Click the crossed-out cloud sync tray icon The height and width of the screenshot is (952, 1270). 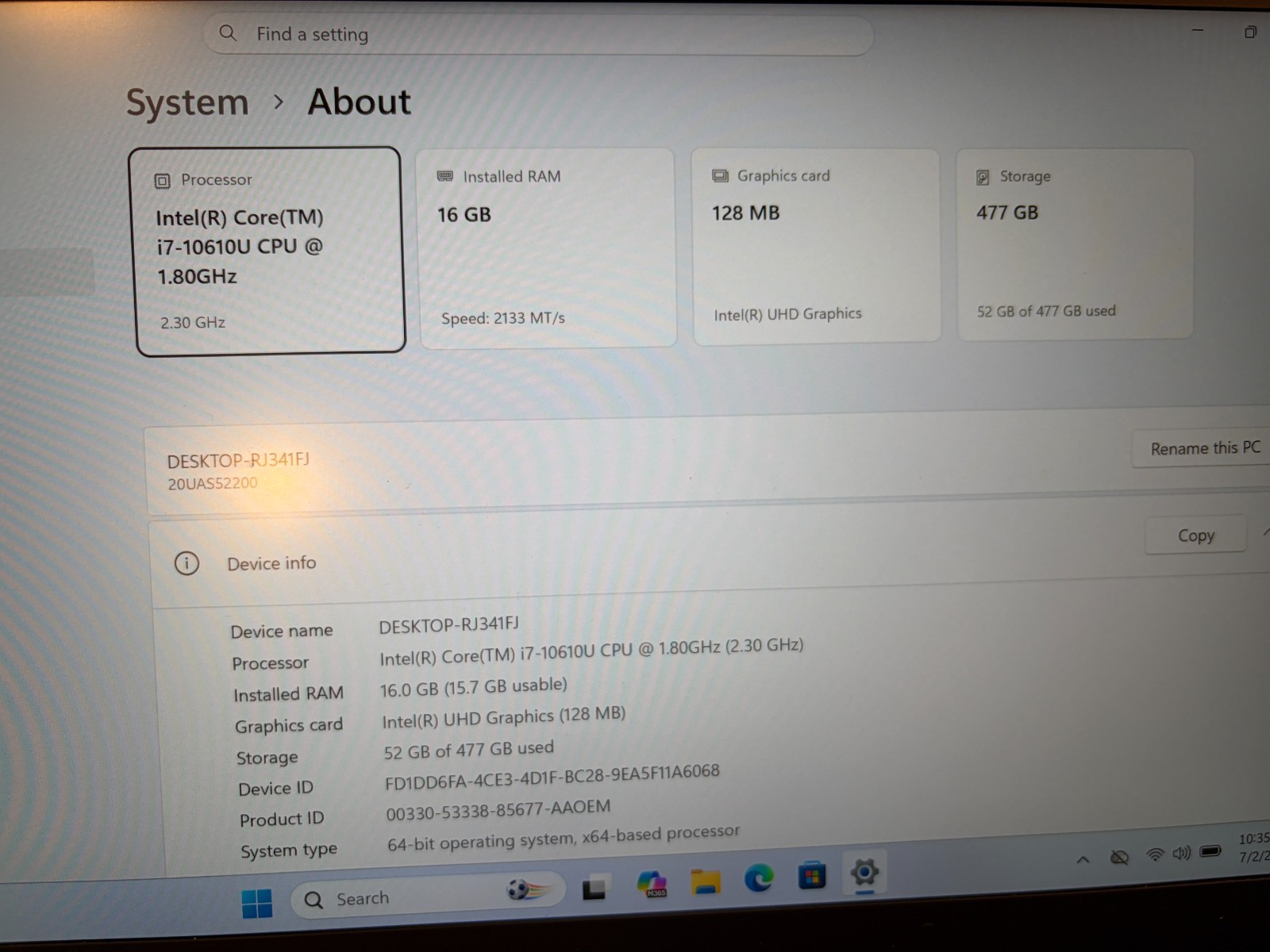point(1119,857)
